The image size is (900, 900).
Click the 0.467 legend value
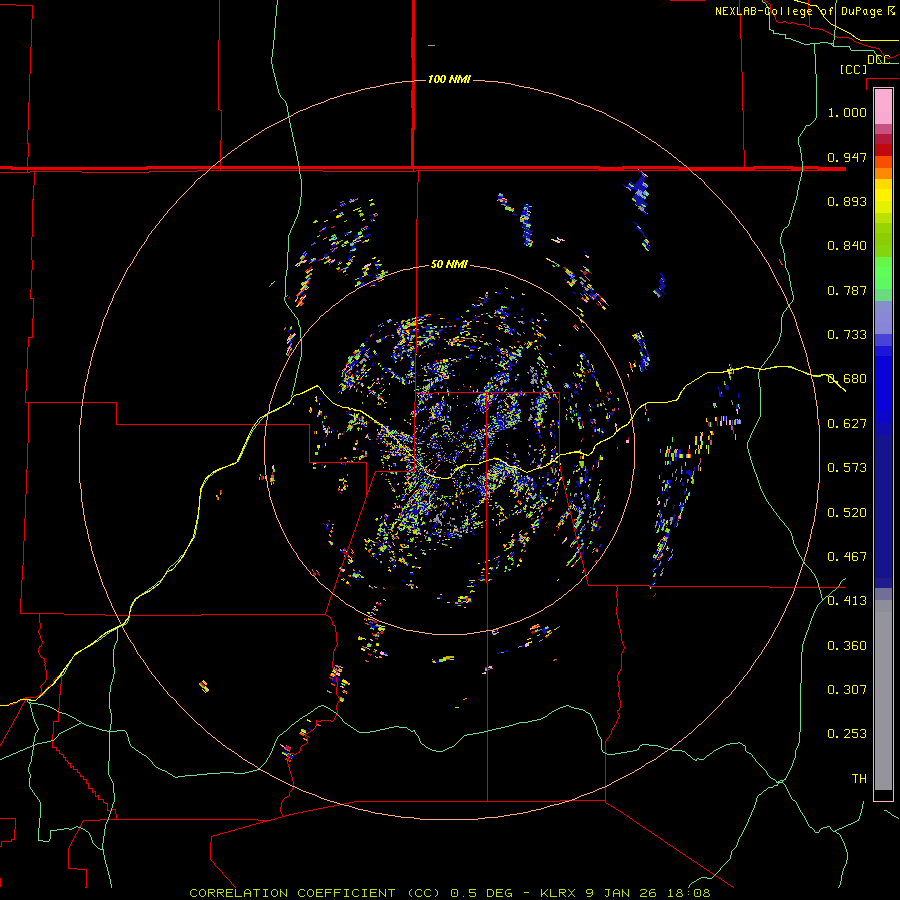point(847,557)
